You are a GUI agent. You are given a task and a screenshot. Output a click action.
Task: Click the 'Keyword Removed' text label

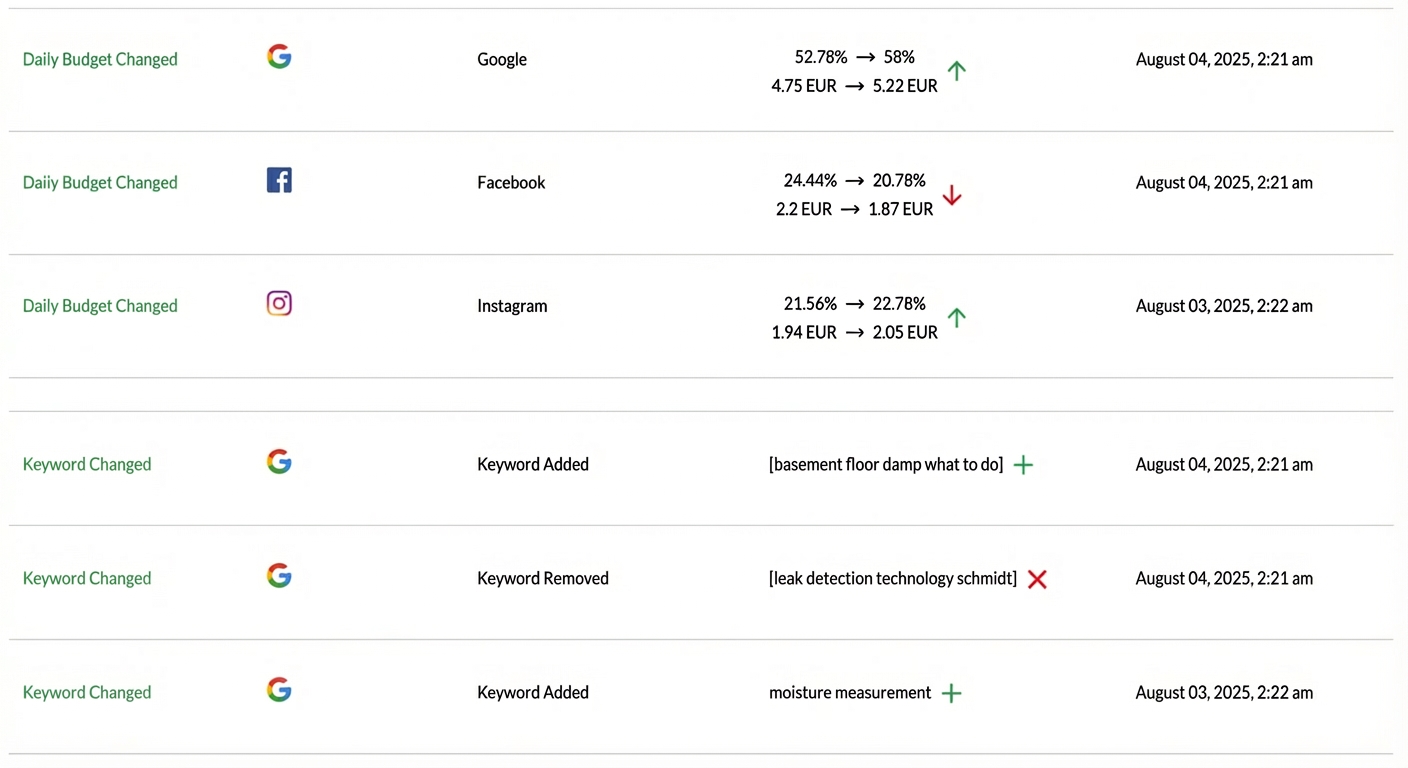coord(543,578)
